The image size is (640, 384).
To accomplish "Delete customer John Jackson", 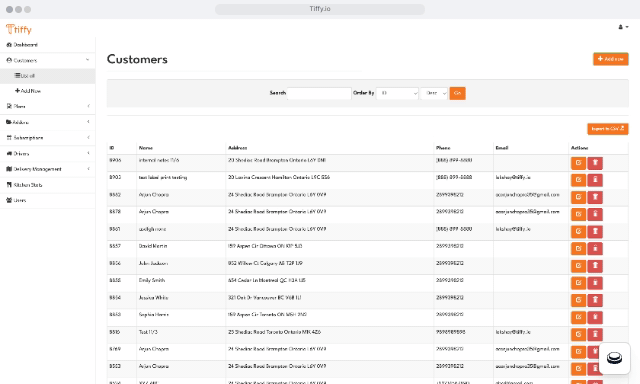I will [595, 266].
